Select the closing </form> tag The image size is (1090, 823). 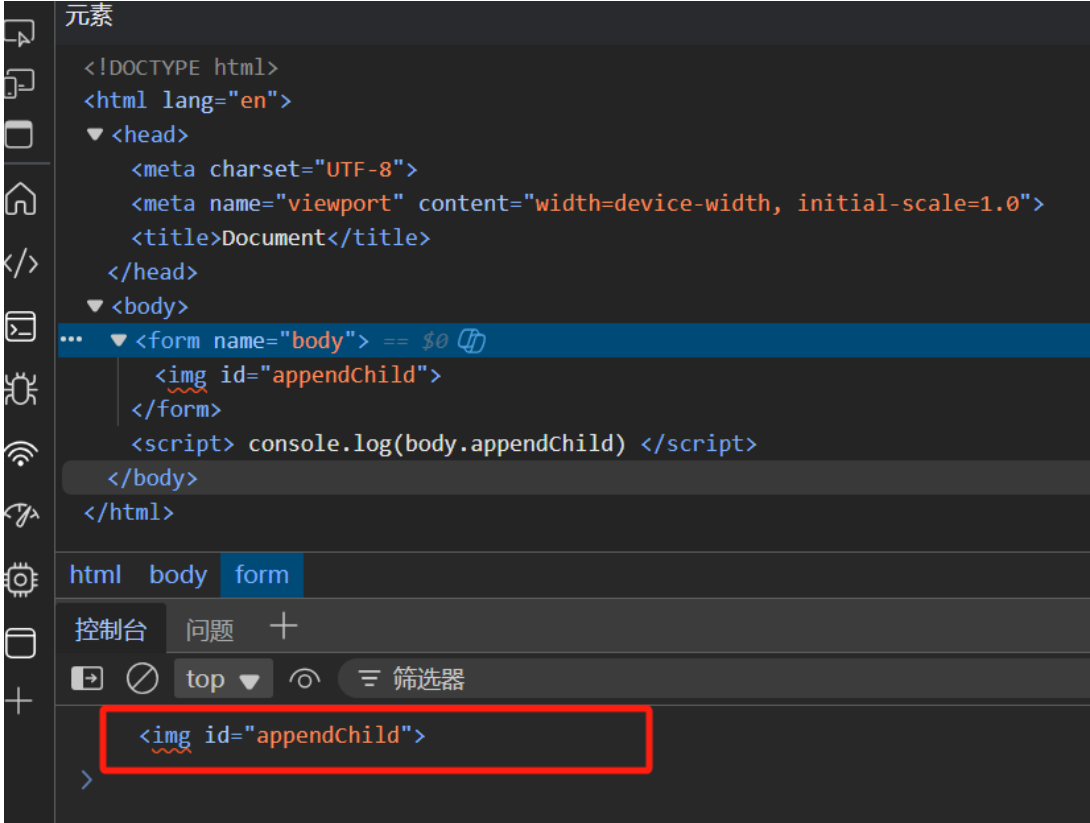[176, 409]
